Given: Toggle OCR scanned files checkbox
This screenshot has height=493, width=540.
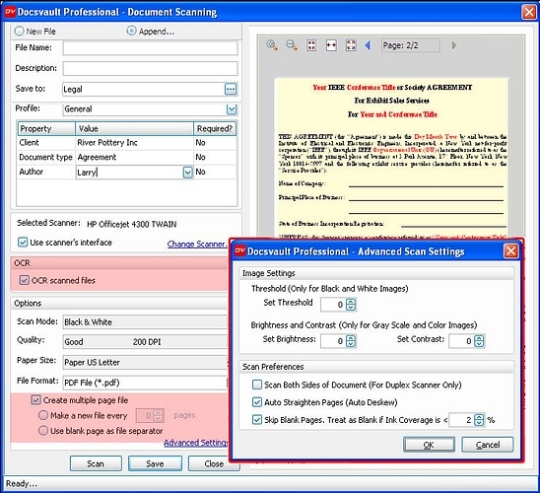Looking at the screenshot, I should tap(24, 280).
